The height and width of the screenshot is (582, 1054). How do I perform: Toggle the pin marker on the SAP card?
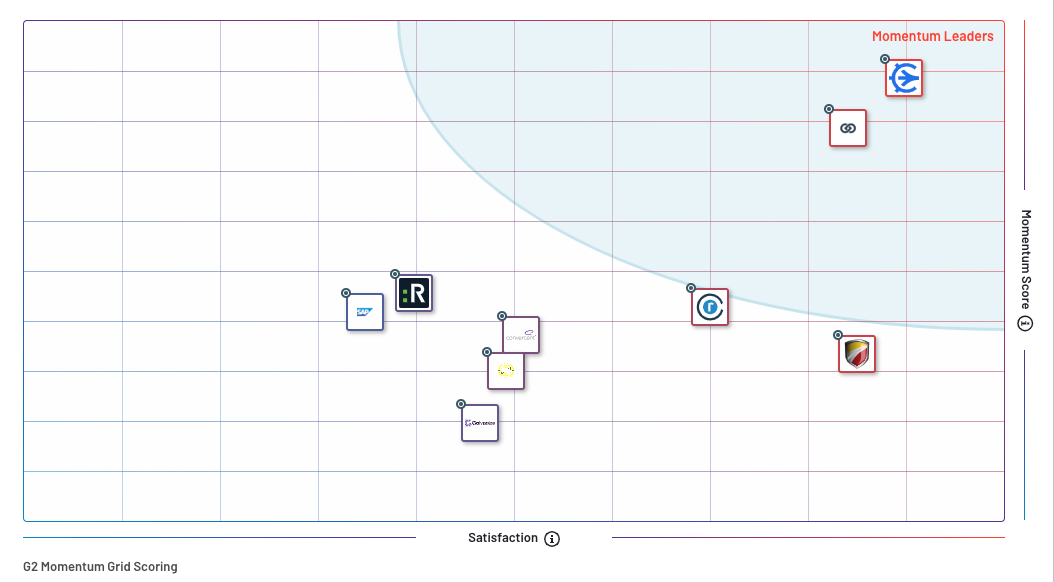pos(345,292)
